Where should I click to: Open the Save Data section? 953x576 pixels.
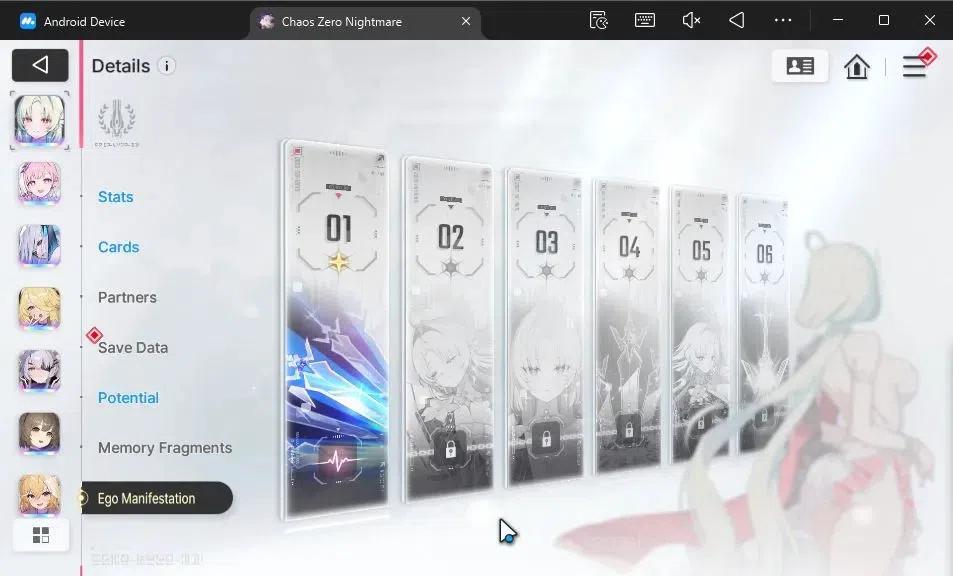[x=132, y=348]
